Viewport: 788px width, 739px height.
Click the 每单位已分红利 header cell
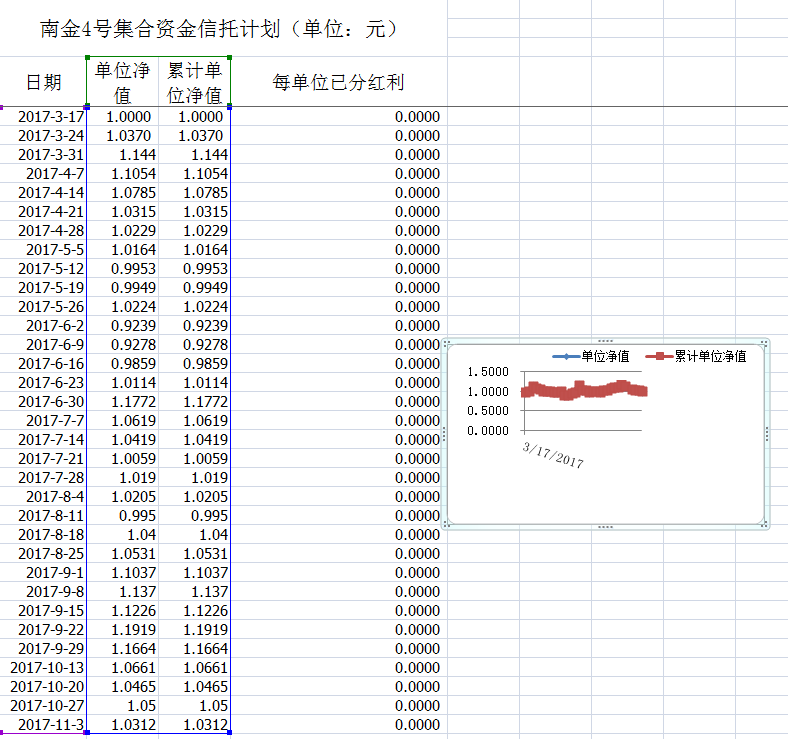point(338,82)
